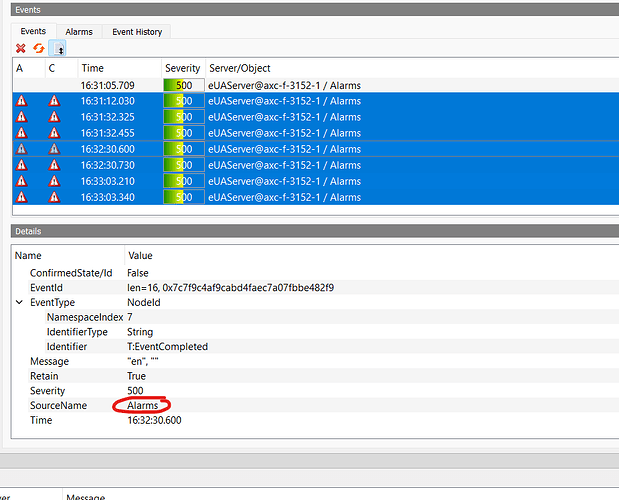Screen dimensions: 619x500
Task: Toggle the auto-scroll events toolbar button
Action: pyautogui.click(x=57, y=48)
